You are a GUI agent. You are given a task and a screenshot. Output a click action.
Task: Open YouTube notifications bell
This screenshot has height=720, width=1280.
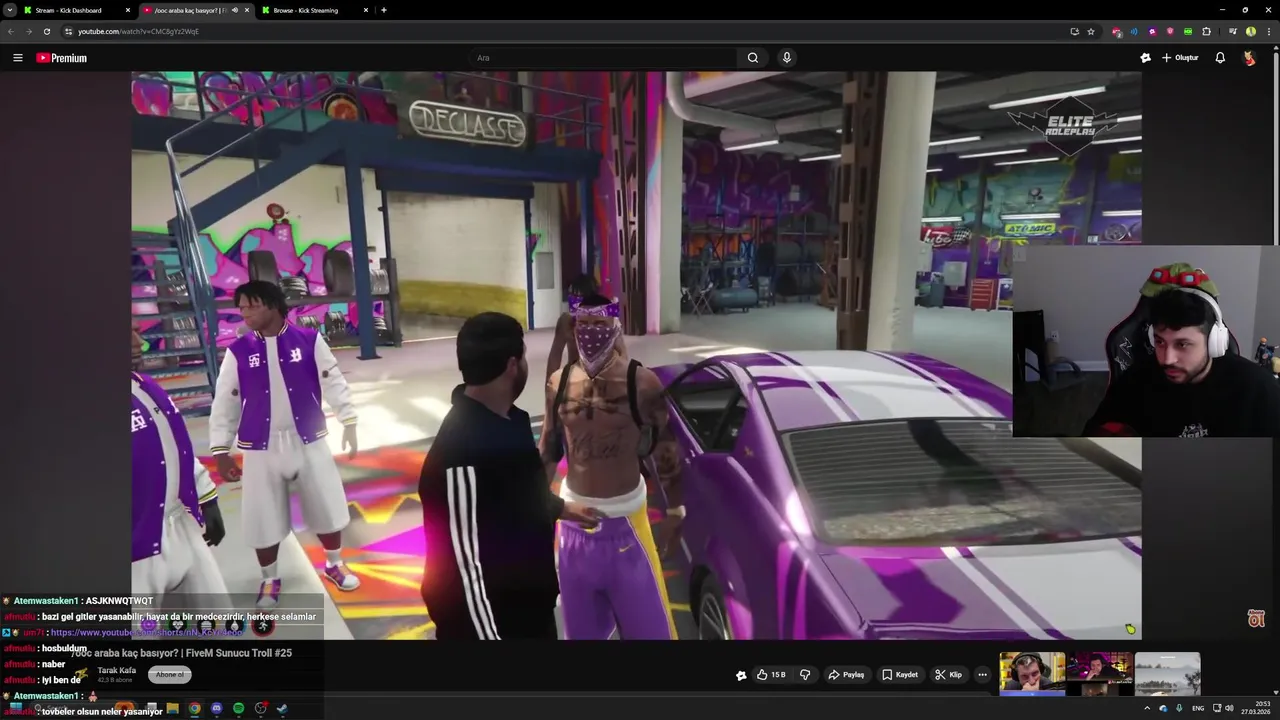point(1220,58)
